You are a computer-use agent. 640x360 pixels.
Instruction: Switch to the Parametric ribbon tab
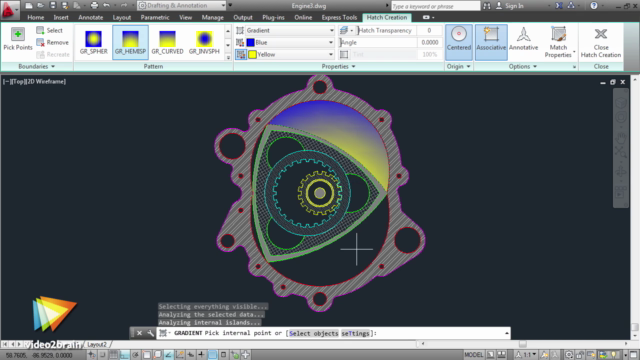pos(155,18)
